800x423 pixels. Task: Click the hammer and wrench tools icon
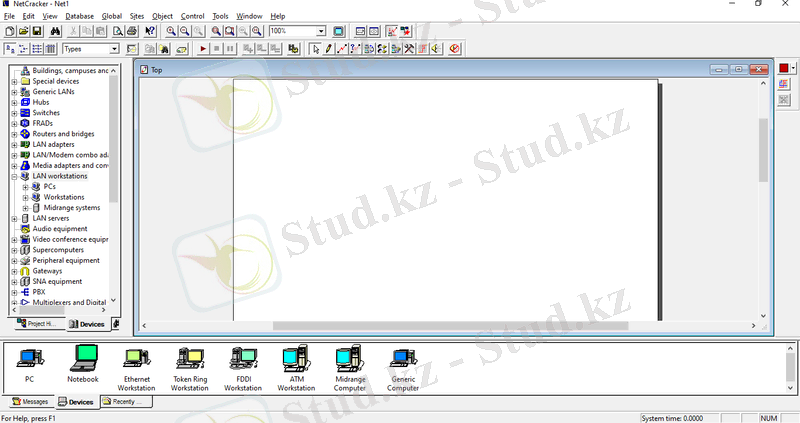(409, 49)
